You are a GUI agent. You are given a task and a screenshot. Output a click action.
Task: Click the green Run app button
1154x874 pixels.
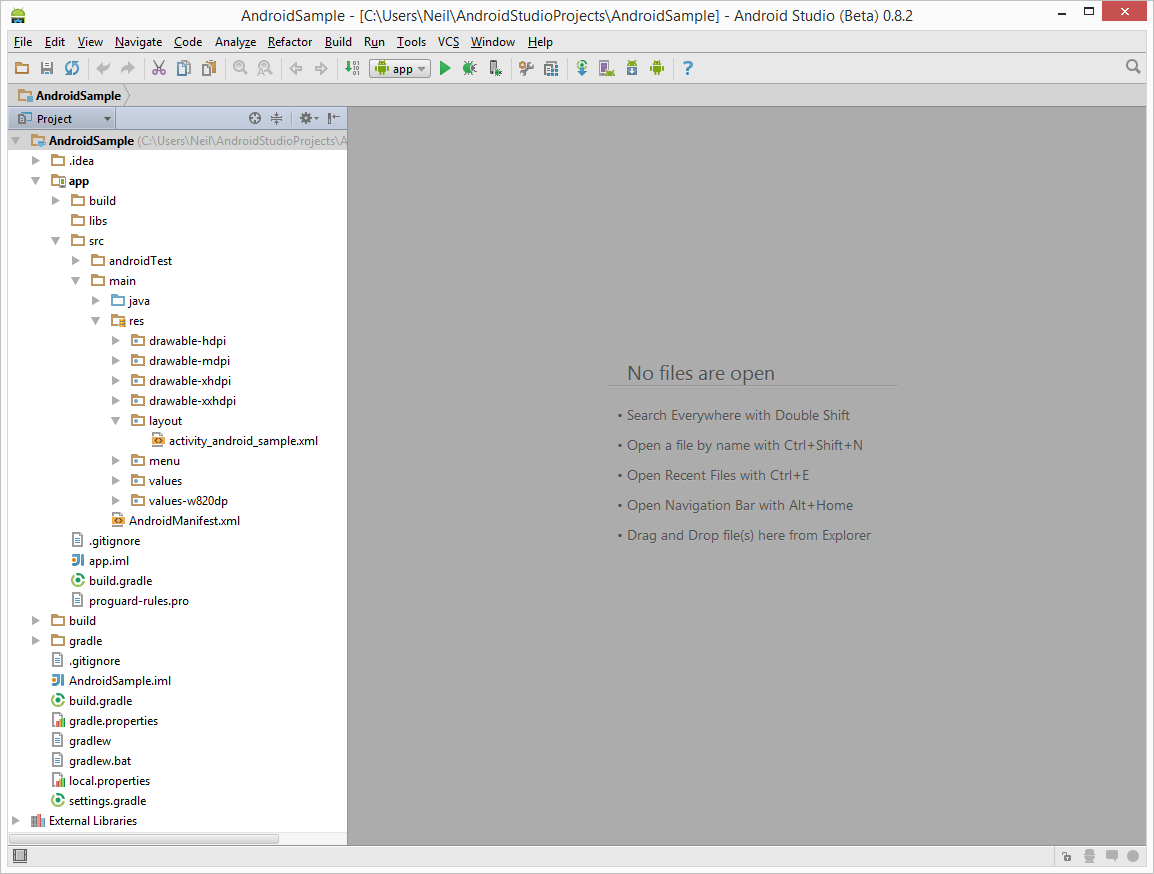click(445, 68)
